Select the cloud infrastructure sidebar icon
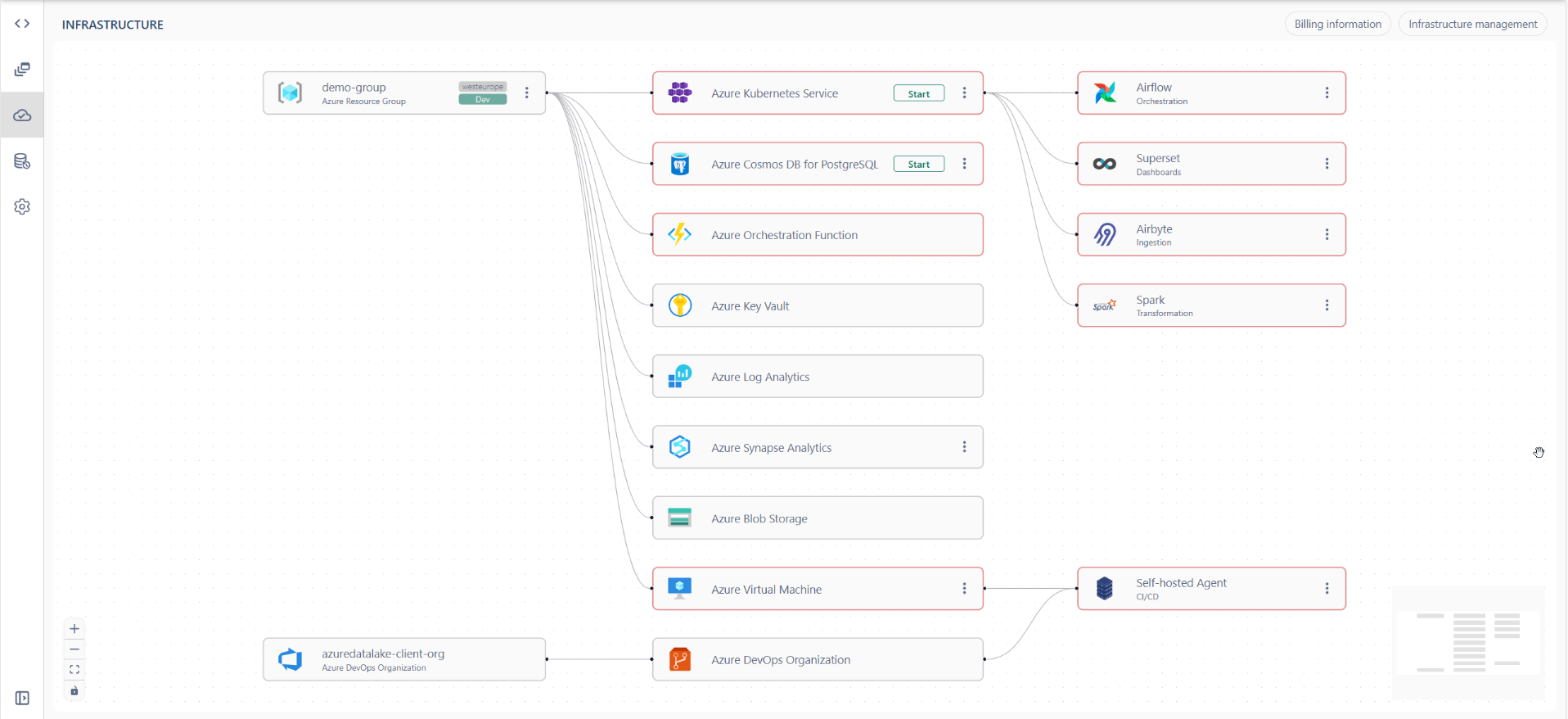Viewport: 1568px width, 719px height. click(22, 115)
